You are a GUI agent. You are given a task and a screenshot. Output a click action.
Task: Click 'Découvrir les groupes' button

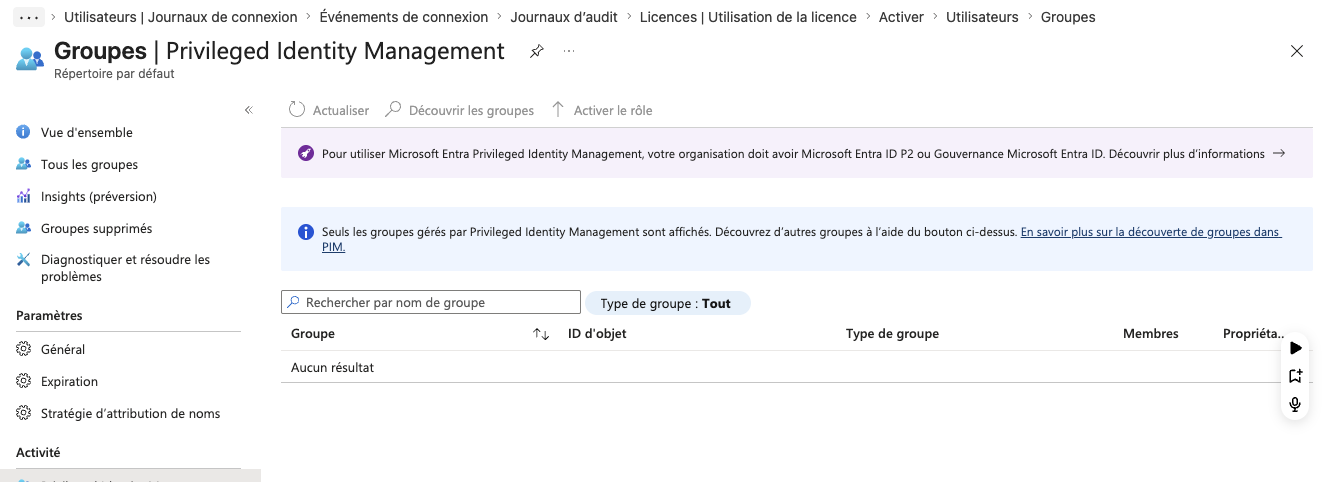pyautogui.click(x=460, y=110)
